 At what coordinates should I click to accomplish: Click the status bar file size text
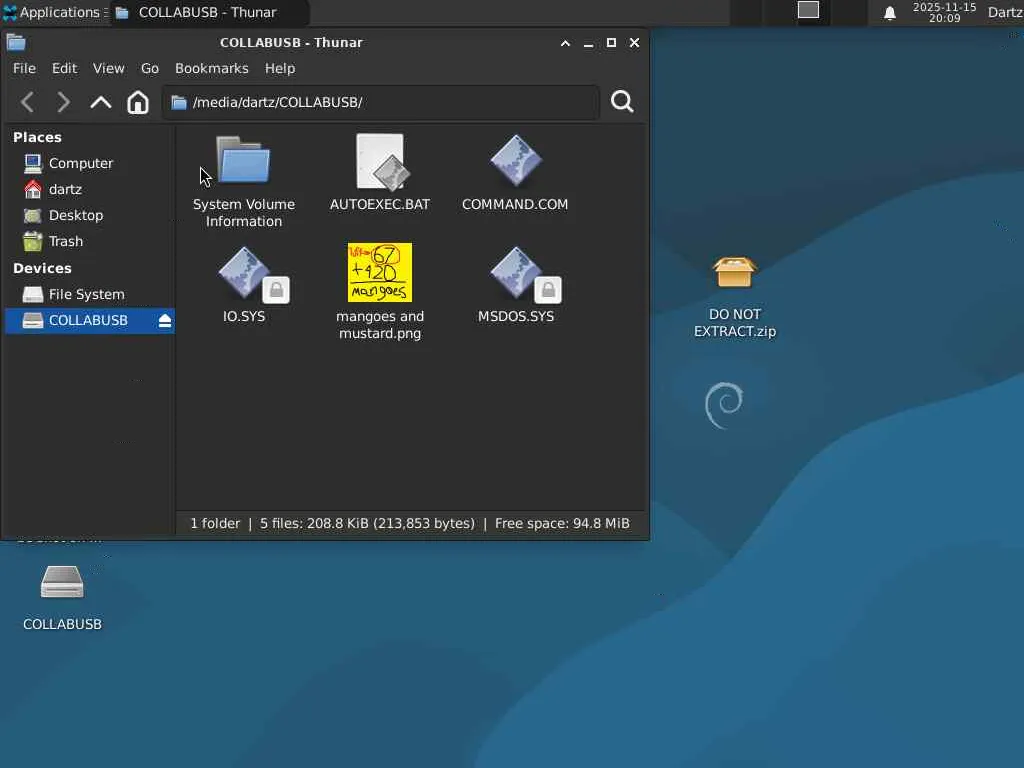(367, 524)
